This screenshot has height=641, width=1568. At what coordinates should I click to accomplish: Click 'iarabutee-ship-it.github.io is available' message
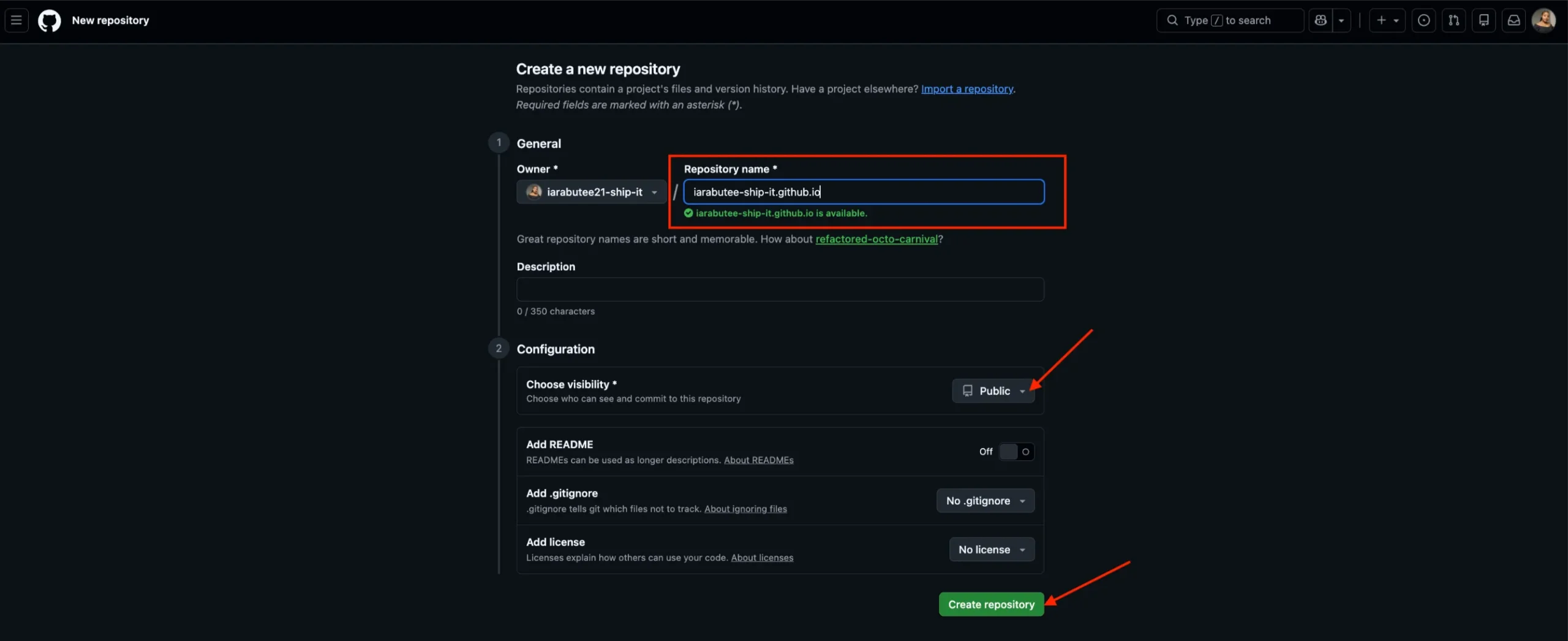coord(782,213)
